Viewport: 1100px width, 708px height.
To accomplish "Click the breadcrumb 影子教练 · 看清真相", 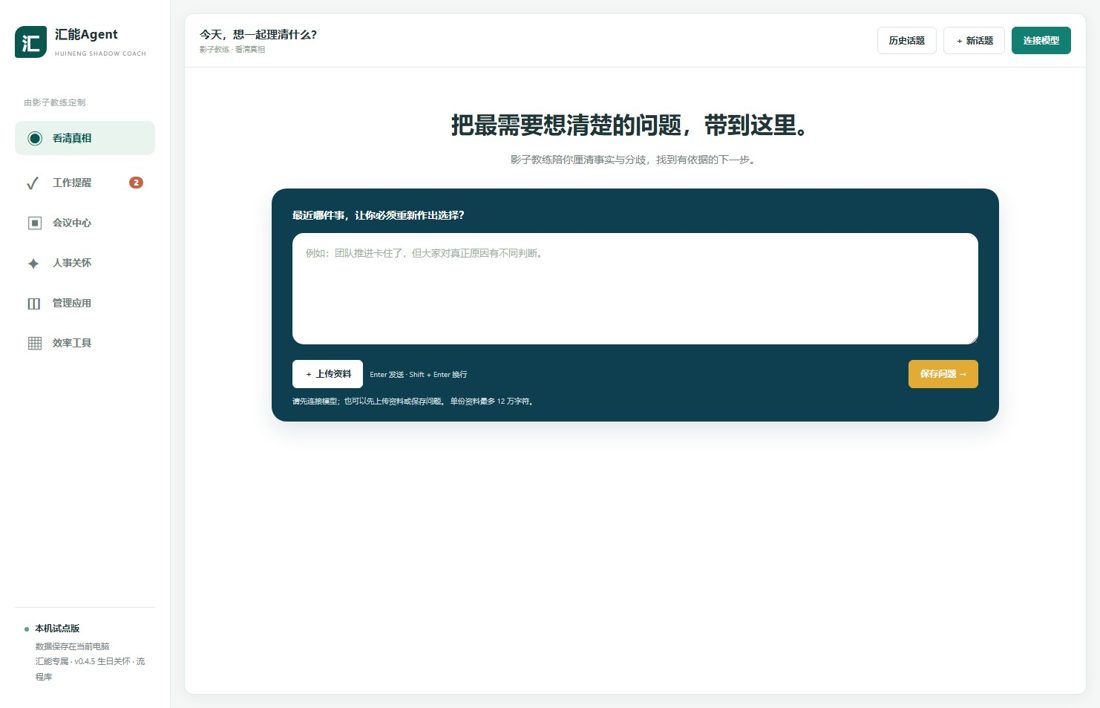I will click(232, 50).
